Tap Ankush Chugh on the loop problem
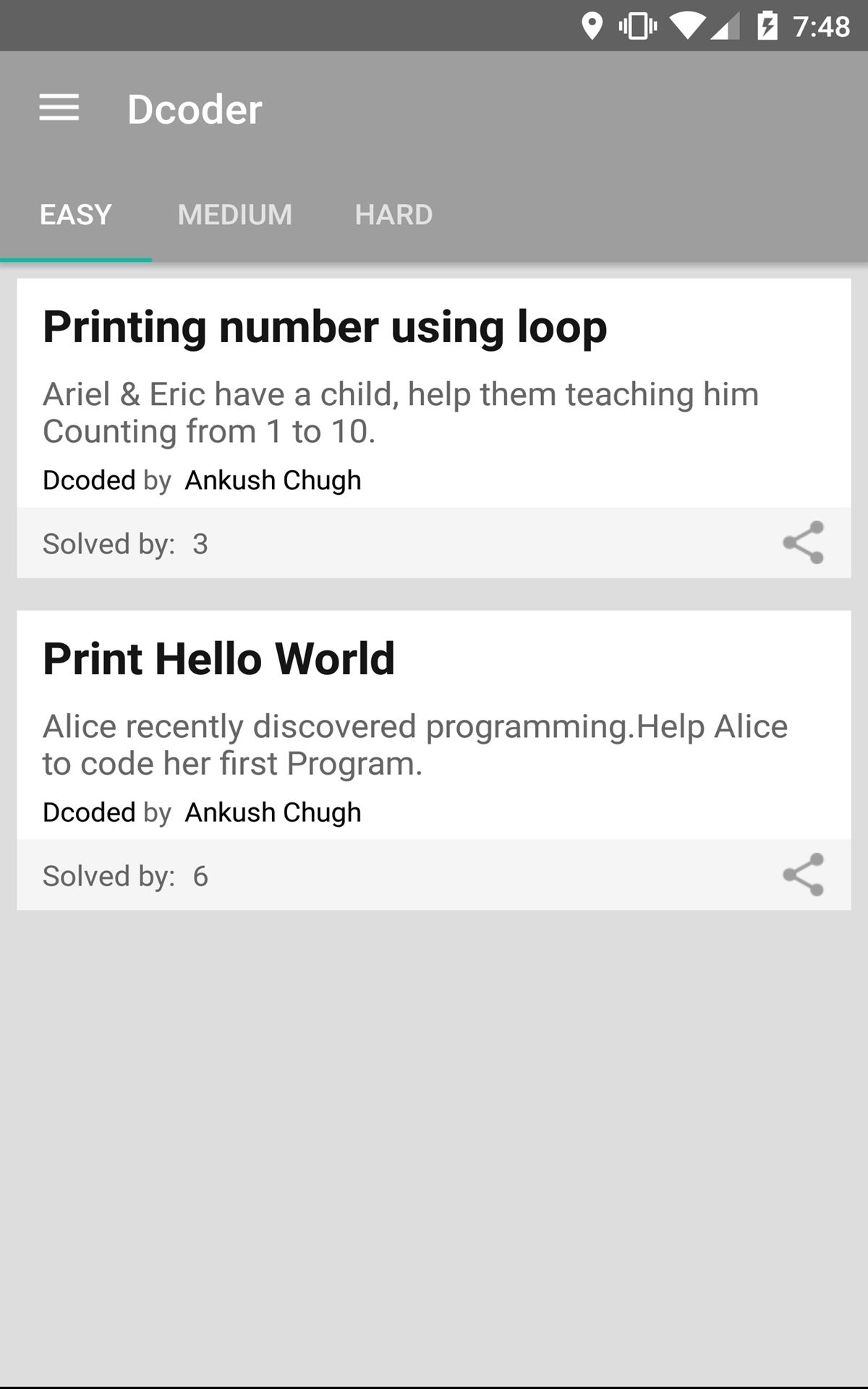The width and height of the screenshot is (868, 1389). [273, 480]
